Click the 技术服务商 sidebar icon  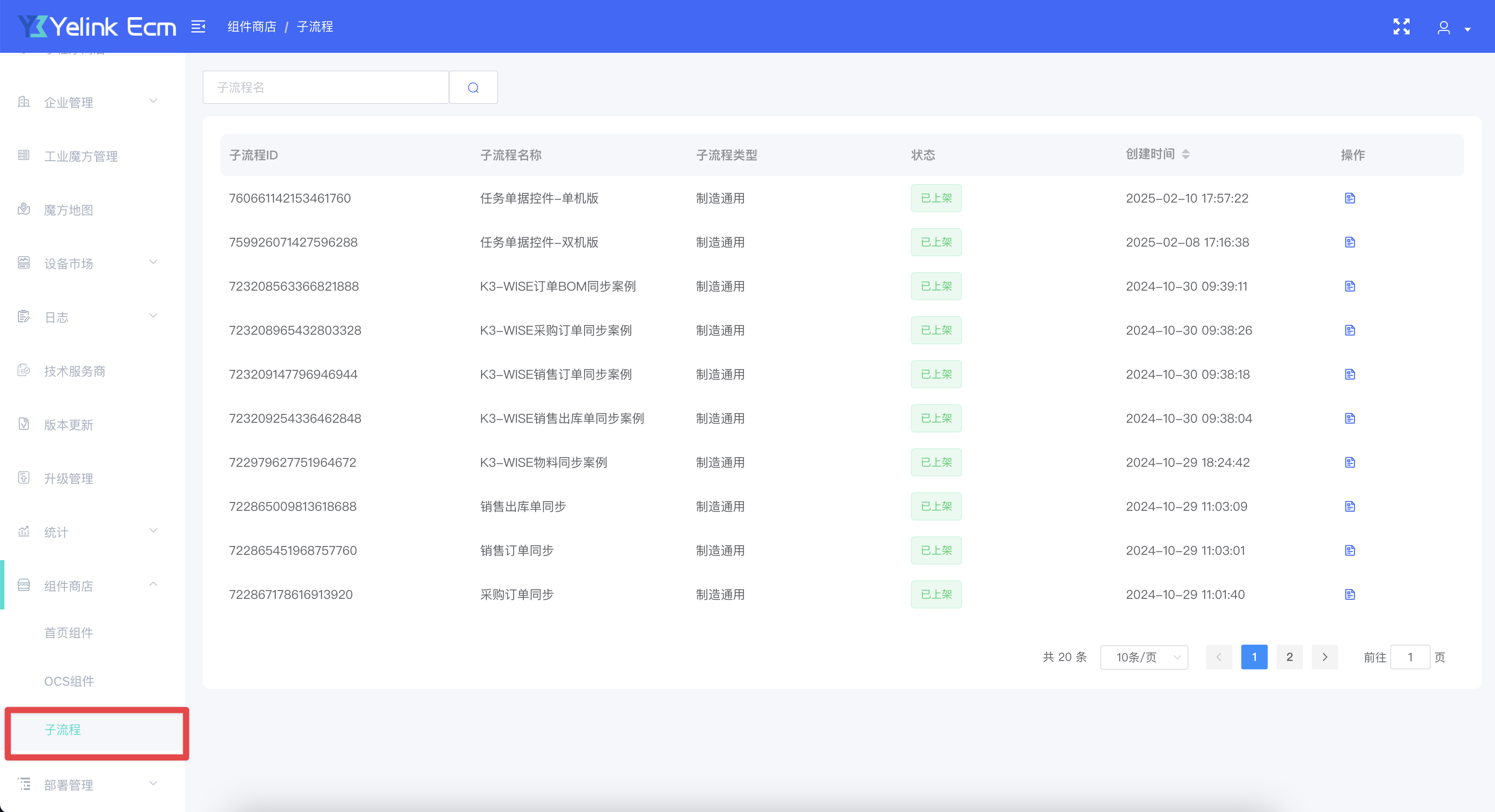tap(23, 371)
